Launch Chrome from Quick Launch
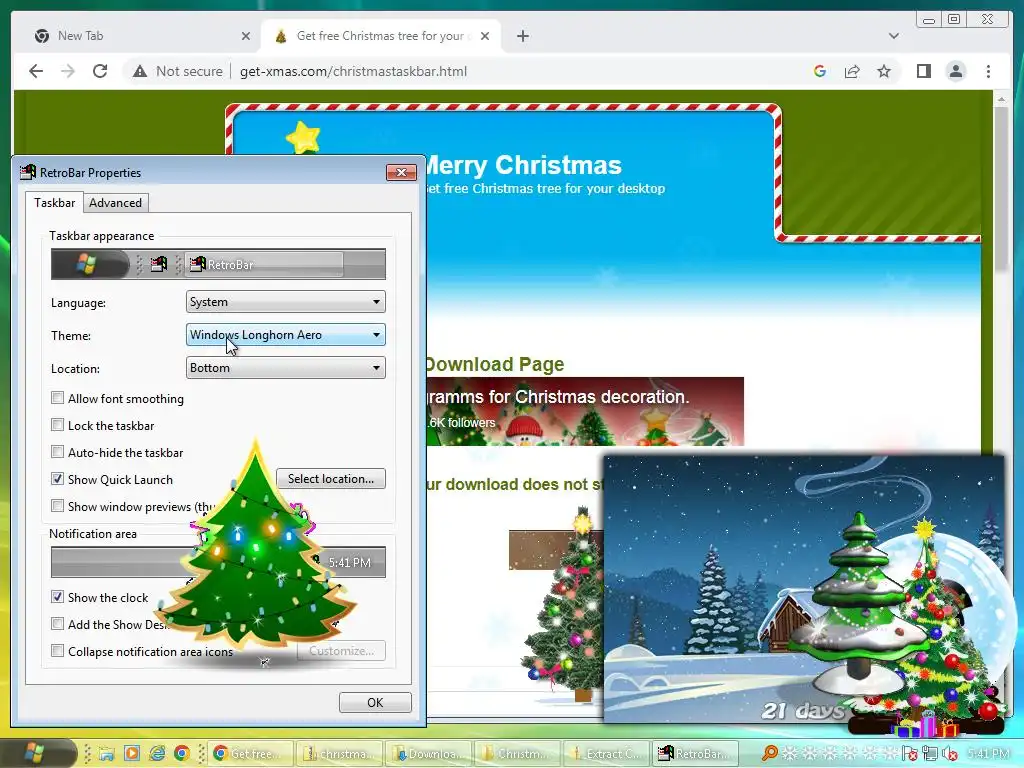 182,754
